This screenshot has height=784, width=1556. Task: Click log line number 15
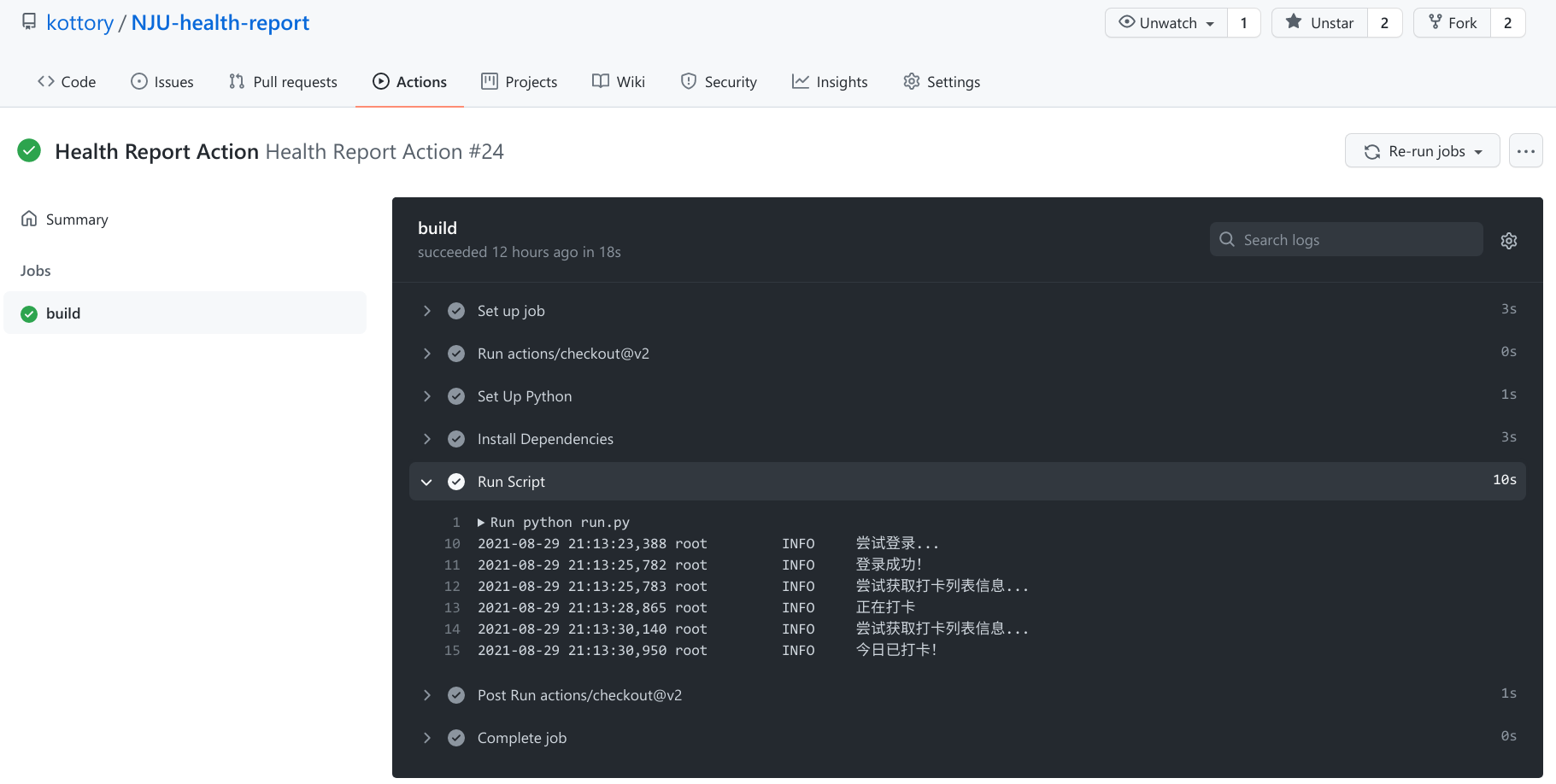(x=452, y=651)
